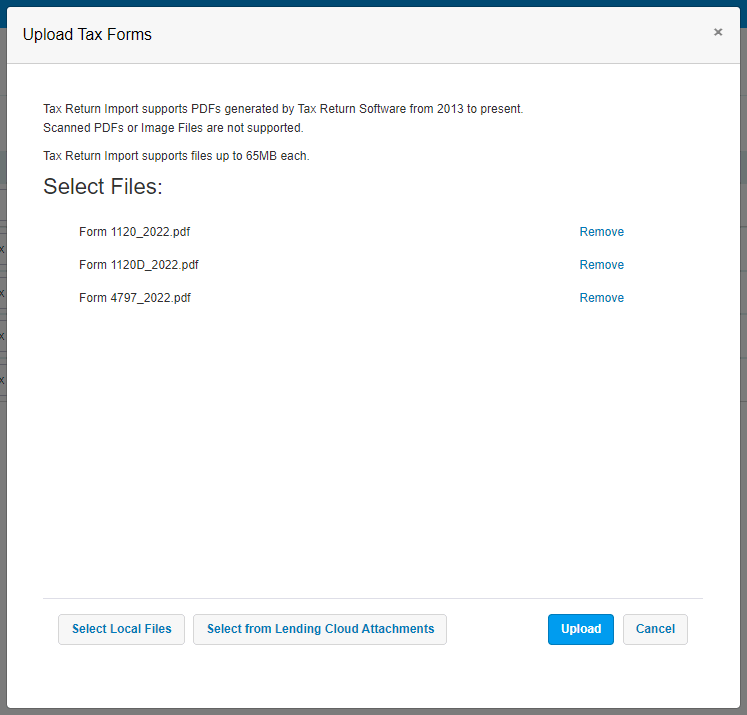
Task: Select the Form 1120D_2022.pdf file name
Action: (x=139, y=265)
